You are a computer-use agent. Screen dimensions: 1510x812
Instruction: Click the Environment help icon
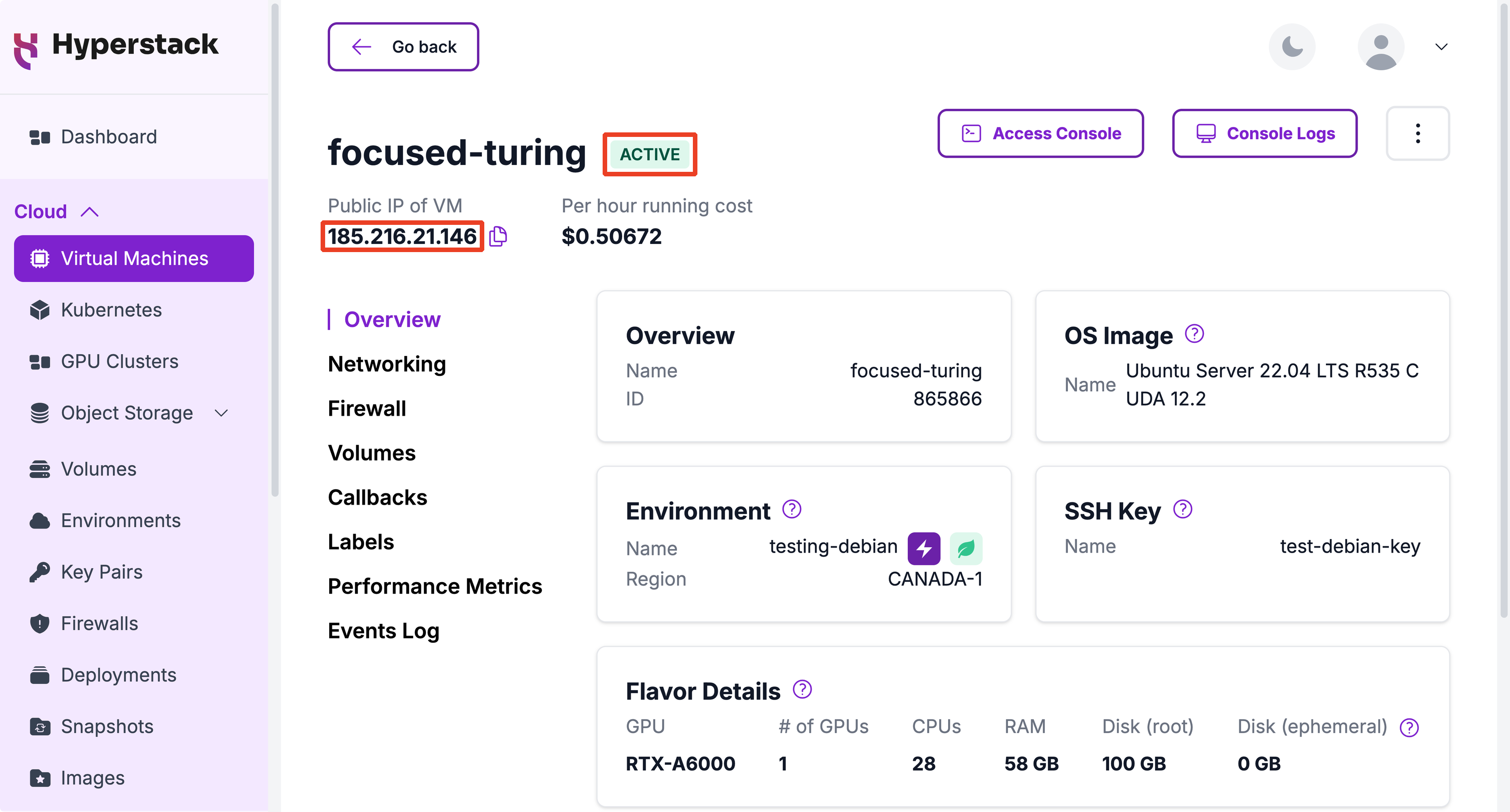click(x=791, y=510)
